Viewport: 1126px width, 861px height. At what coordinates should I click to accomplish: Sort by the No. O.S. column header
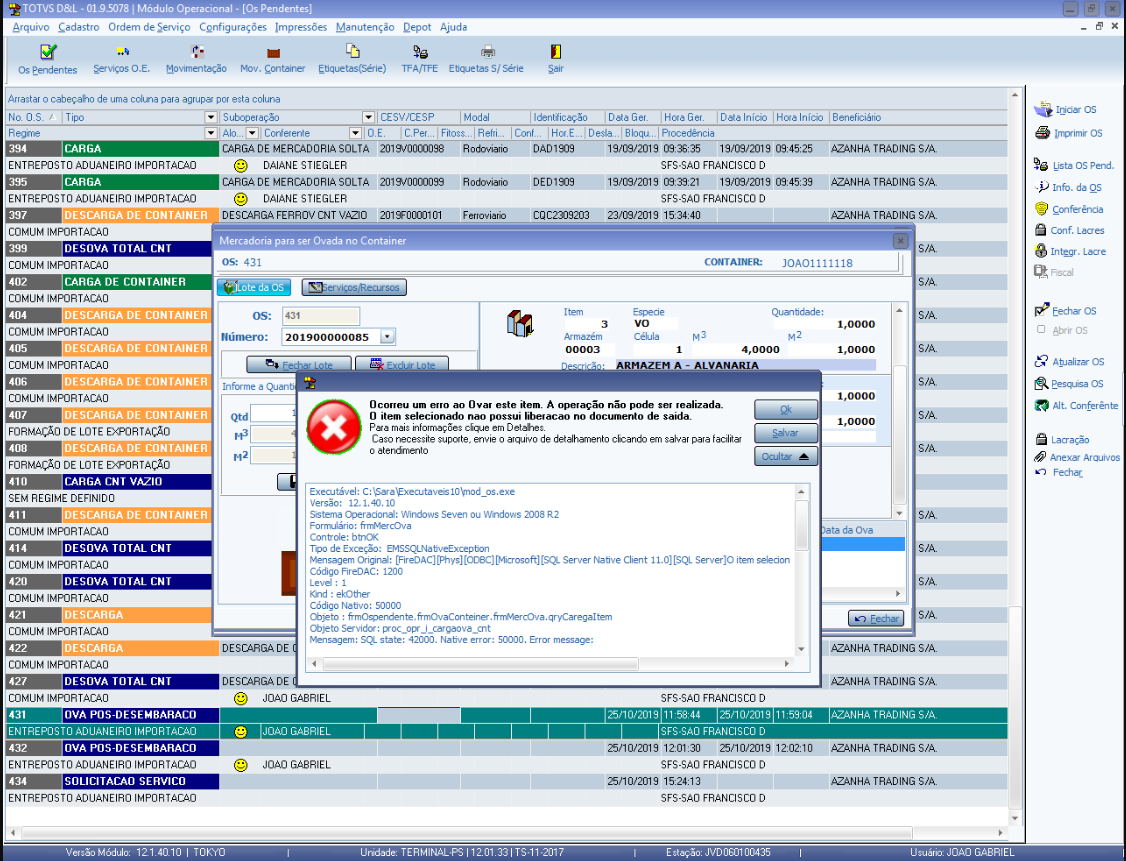[33, 117]
